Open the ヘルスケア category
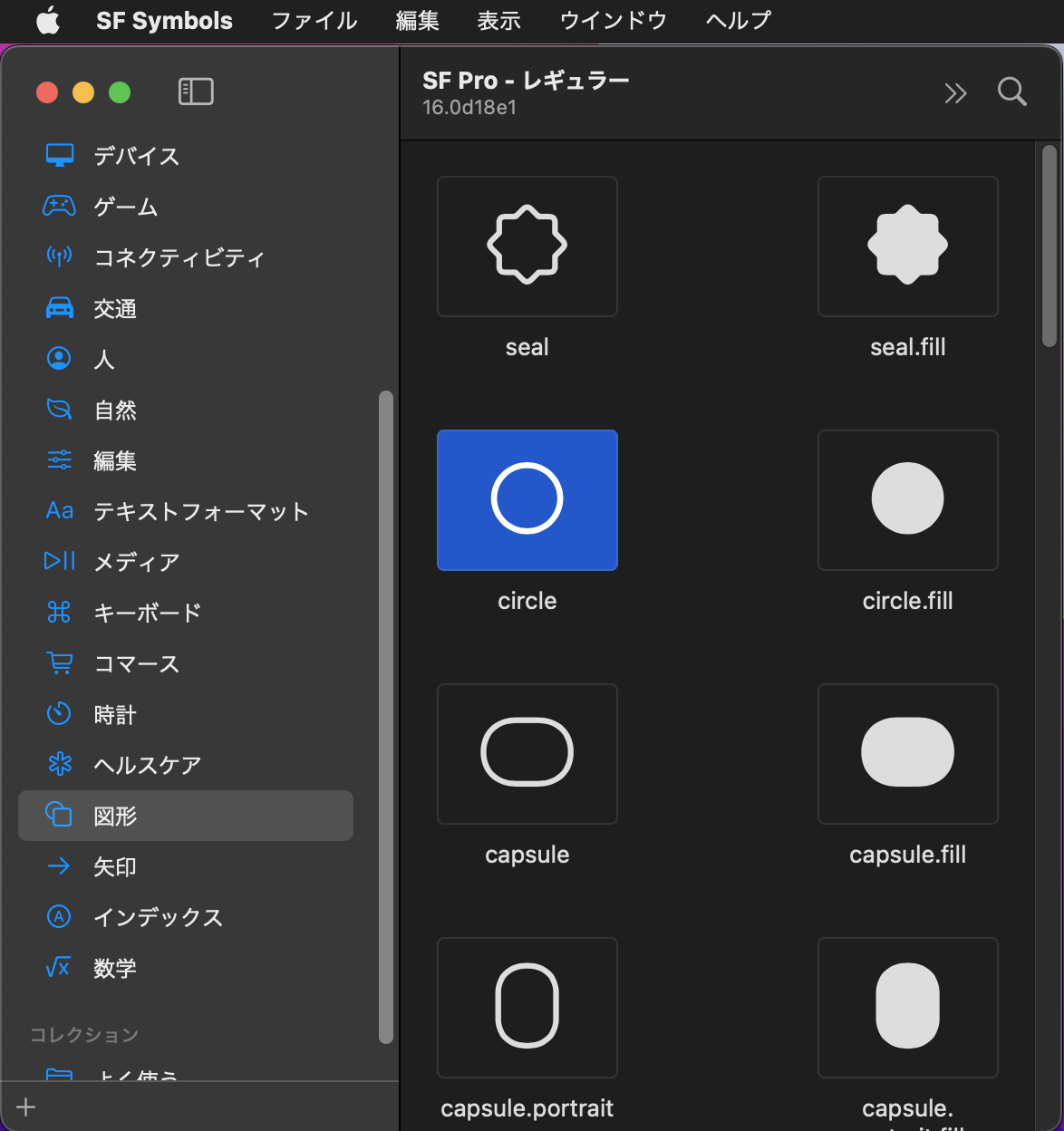Screen dimensions: 1064x1131 click(186, 765)
